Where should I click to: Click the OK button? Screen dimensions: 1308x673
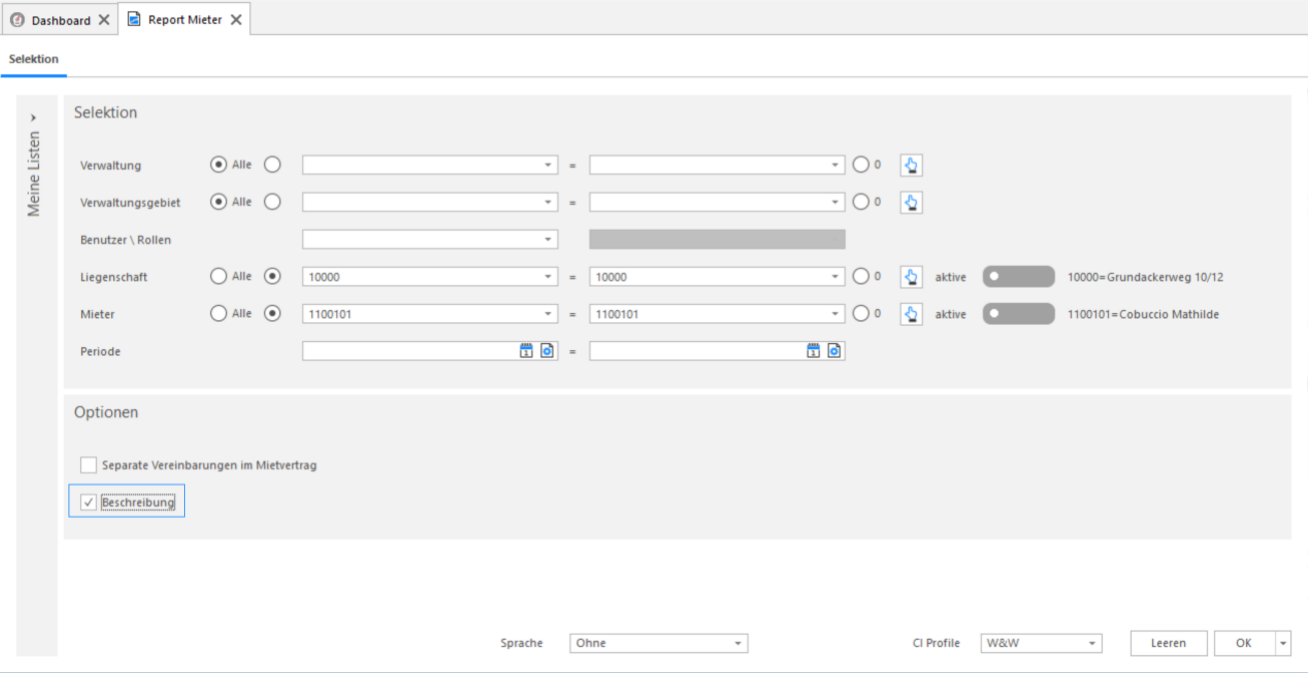(1244, 643)
